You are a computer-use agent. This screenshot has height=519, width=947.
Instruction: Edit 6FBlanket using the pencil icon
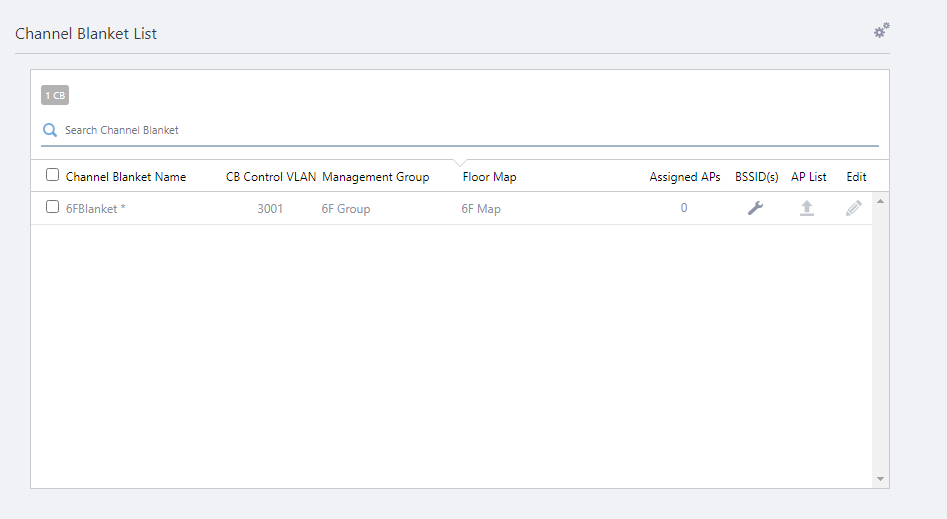tap(853, 208)
